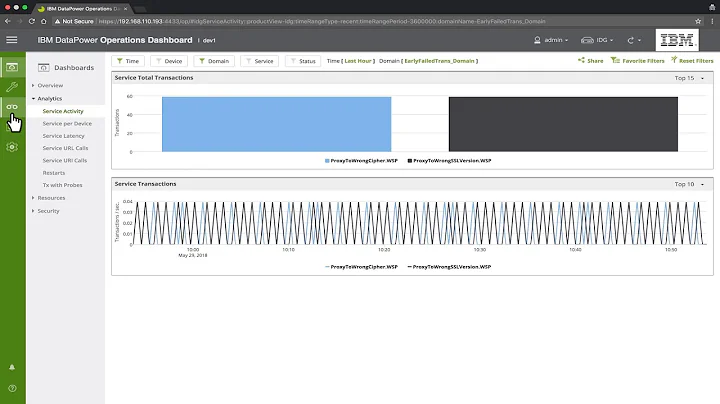Select Service per Device page
720x404 pixels.
[x=67, y=123]
